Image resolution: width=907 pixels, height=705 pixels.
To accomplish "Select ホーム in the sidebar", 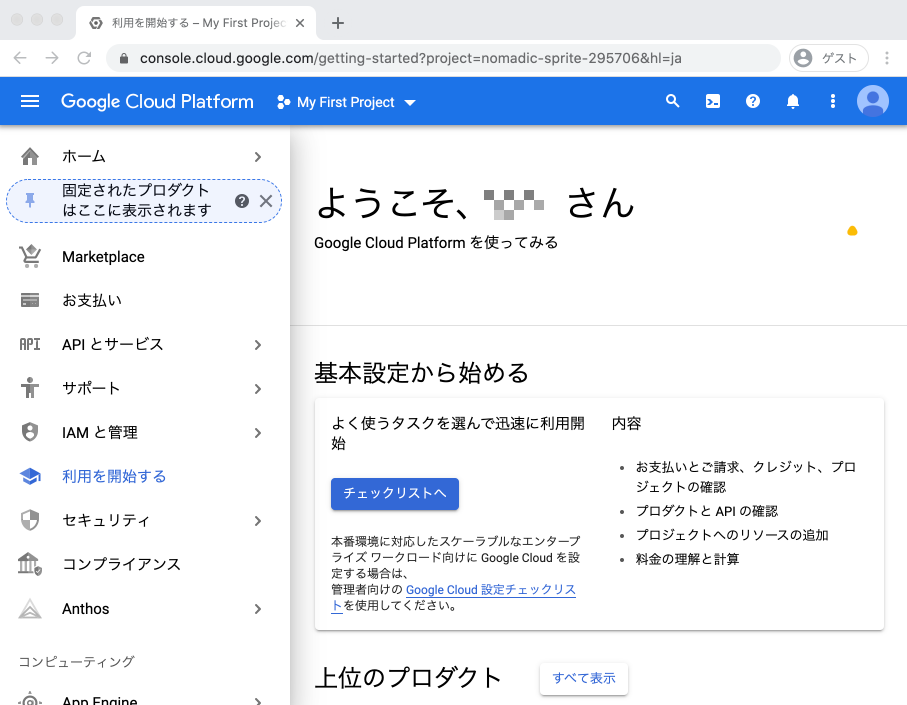I will [84, 156].
